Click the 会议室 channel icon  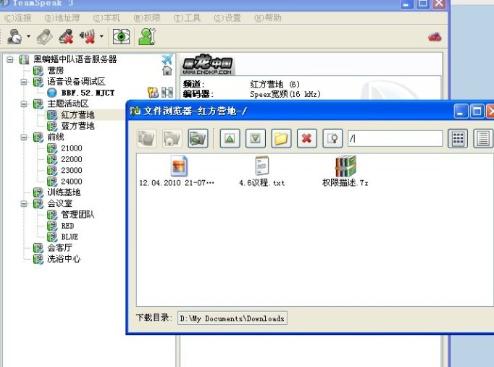point(38,204)
